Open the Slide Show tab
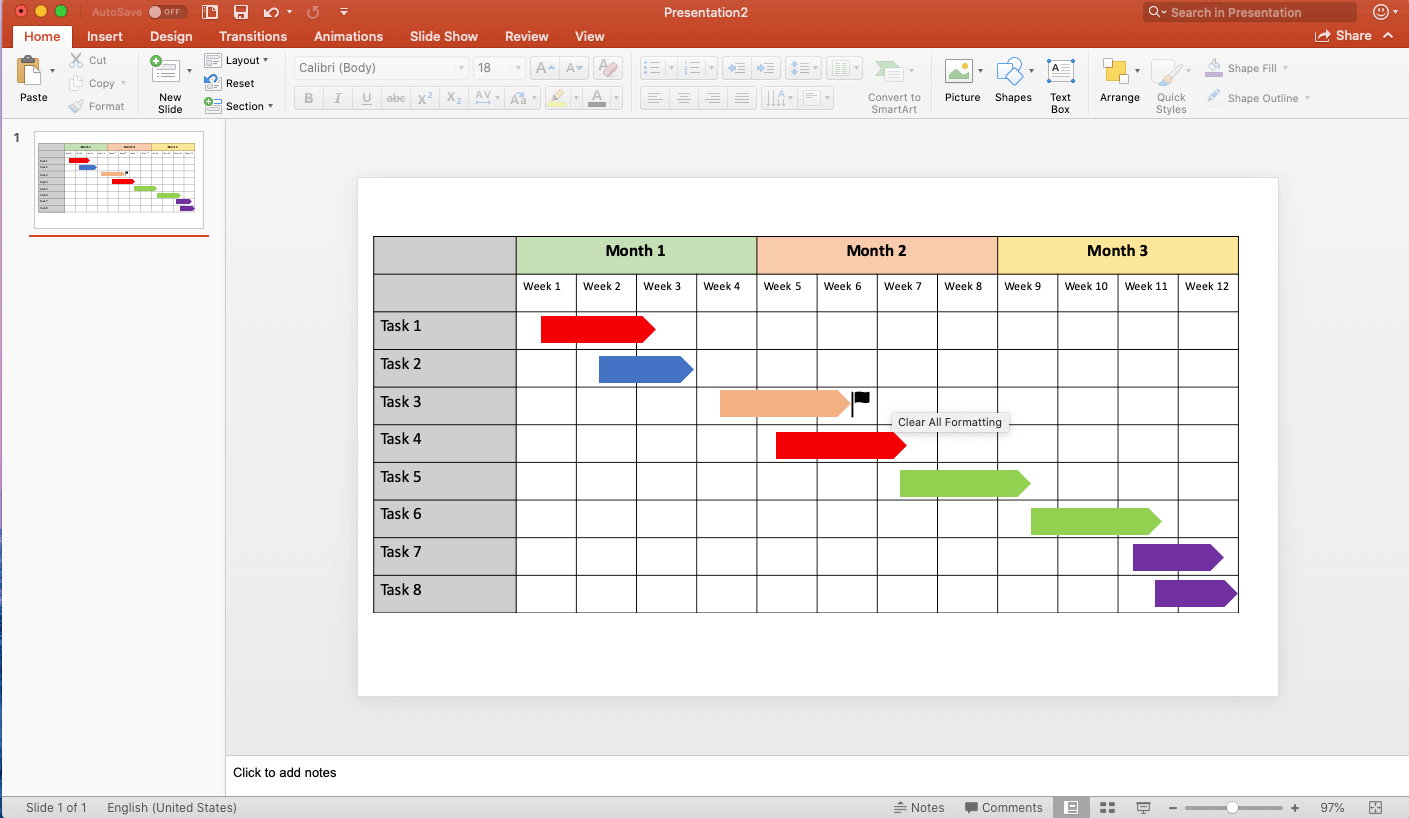The height and width of the screenshot is (818, 1409). click(x=443, y=36)
